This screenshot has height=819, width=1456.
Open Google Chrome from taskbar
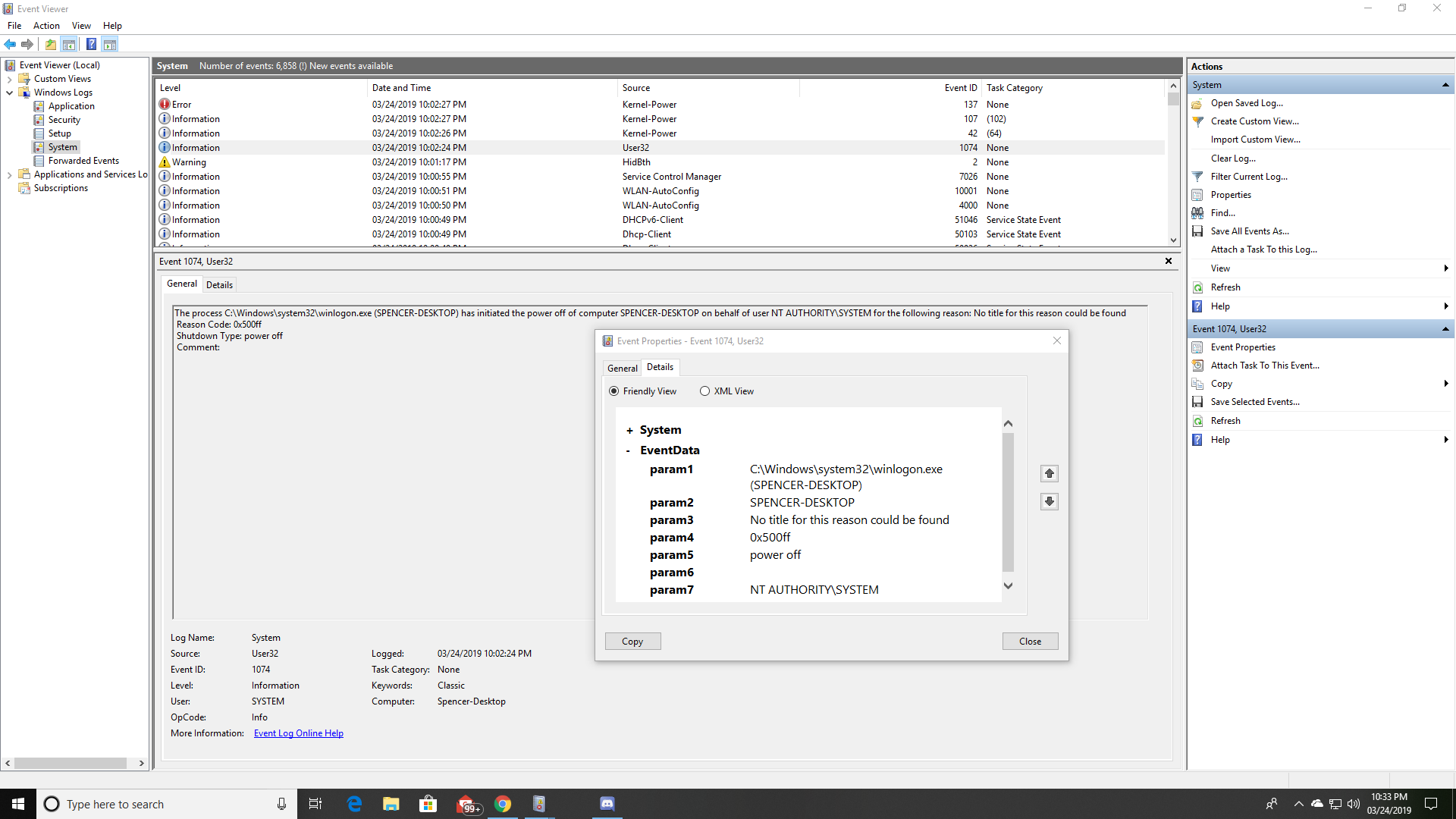(x=503, y=804)
